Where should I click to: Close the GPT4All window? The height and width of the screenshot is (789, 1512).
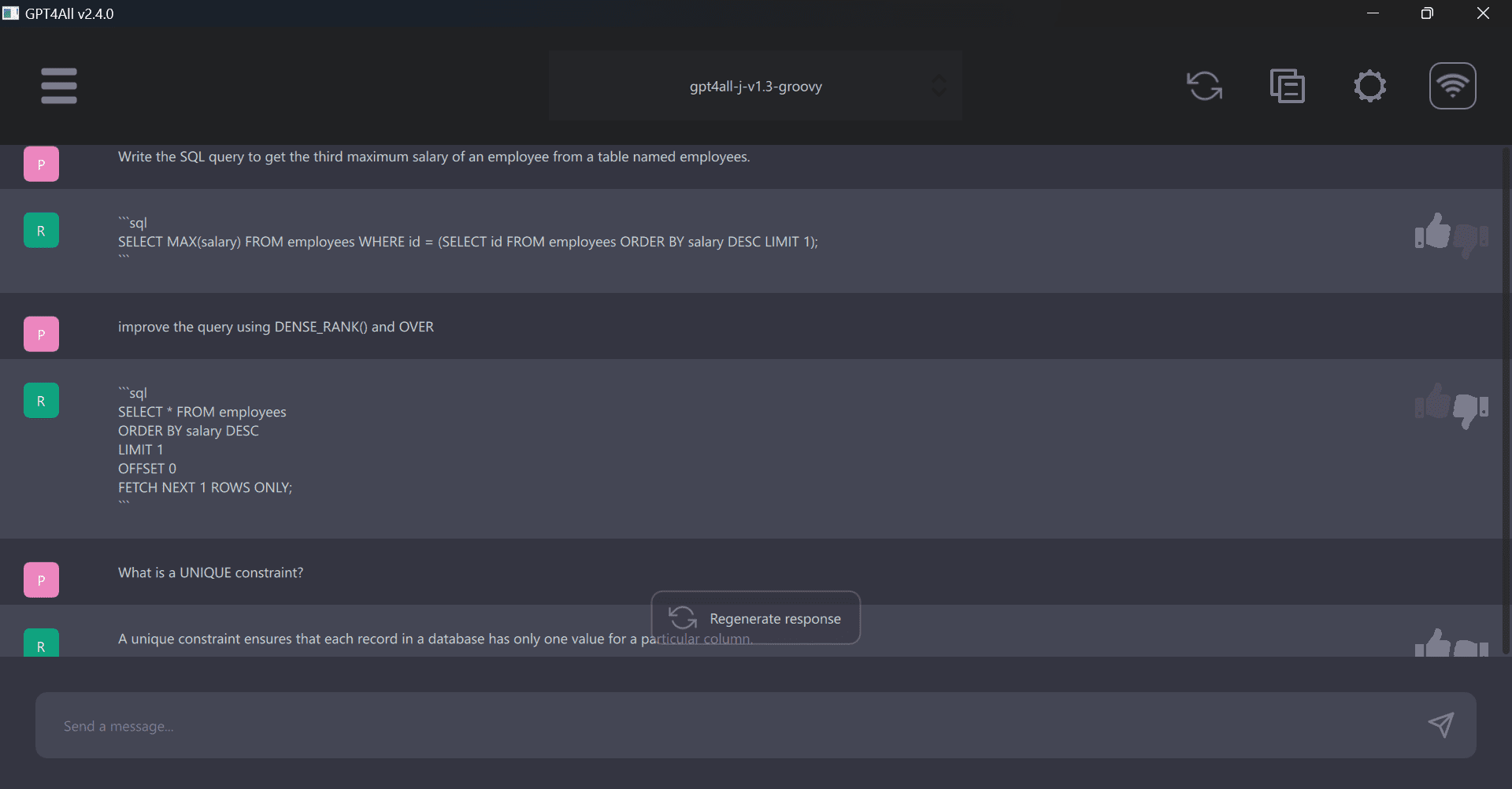[1484, 13]
